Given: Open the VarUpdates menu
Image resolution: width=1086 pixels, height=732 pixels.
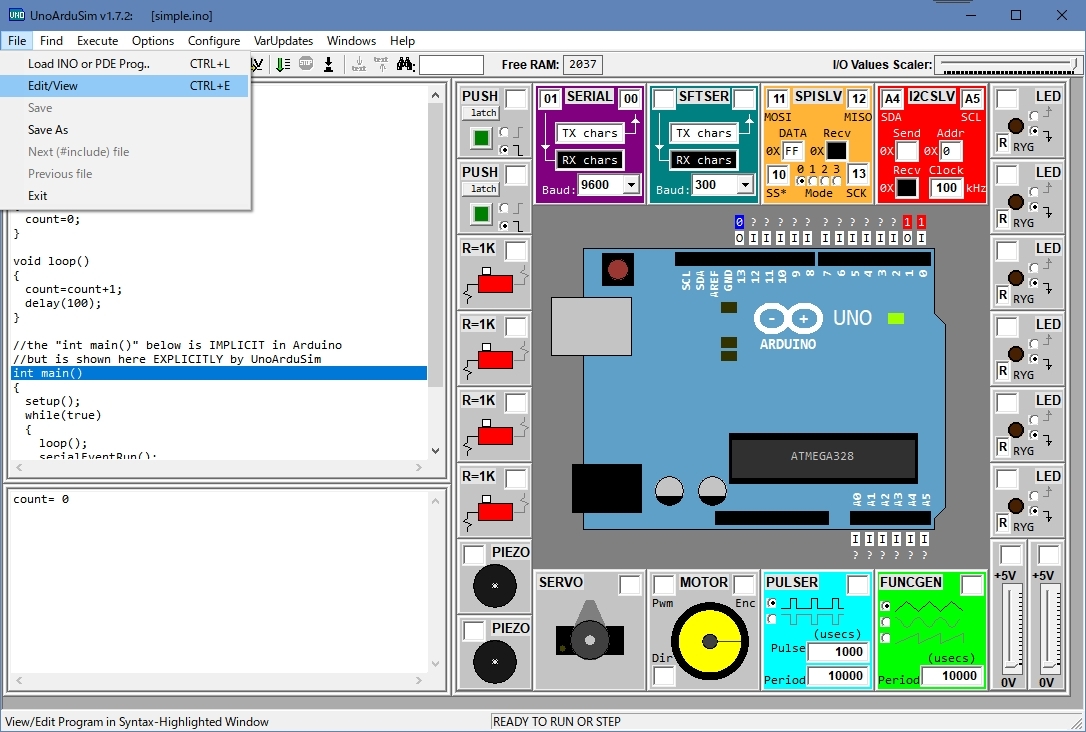Looking at the screenshot, I should [283, 41].
